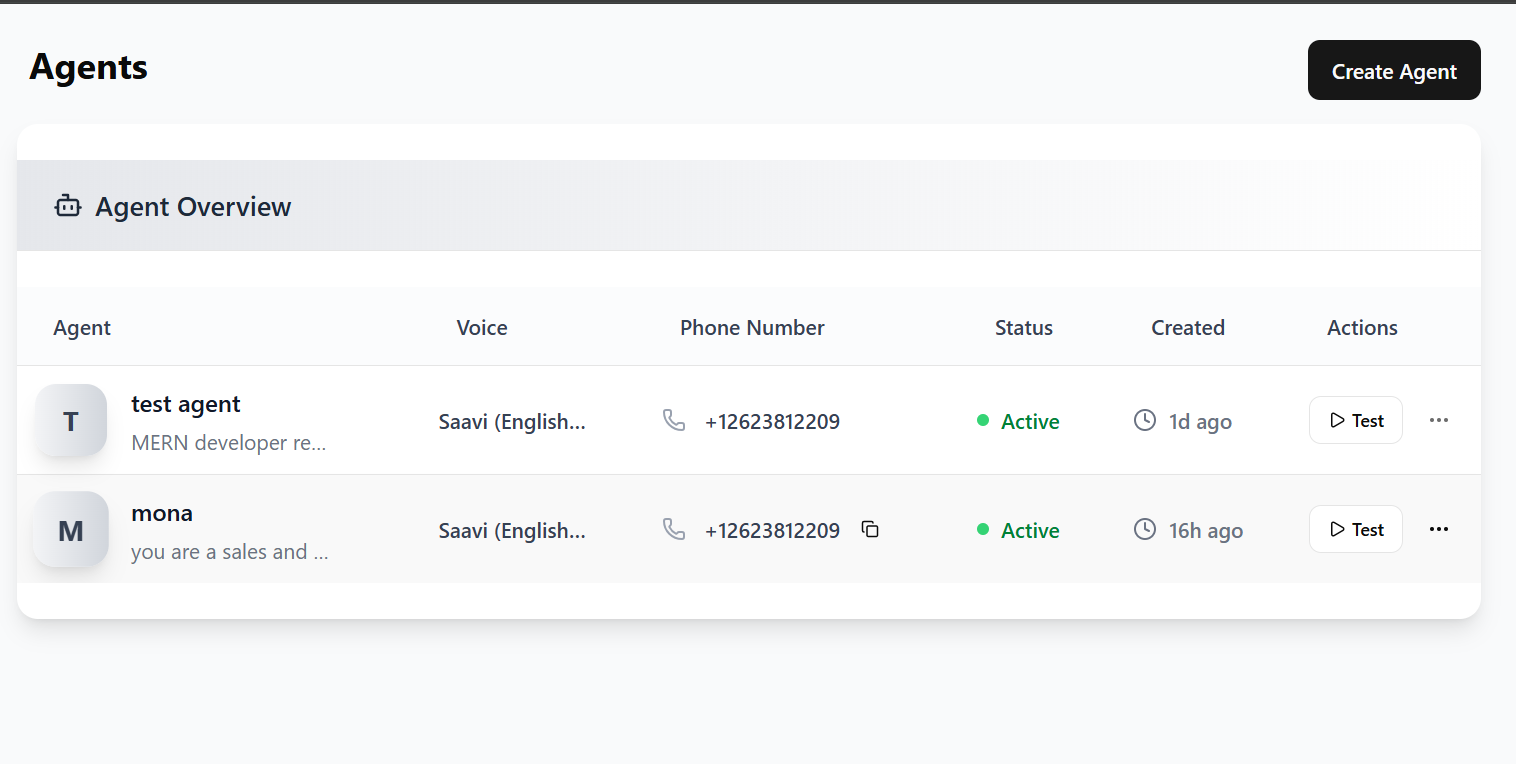Viewport: 1516px width, 764px height.
Task: Click the Created column header
Action: pos(1187,328)
